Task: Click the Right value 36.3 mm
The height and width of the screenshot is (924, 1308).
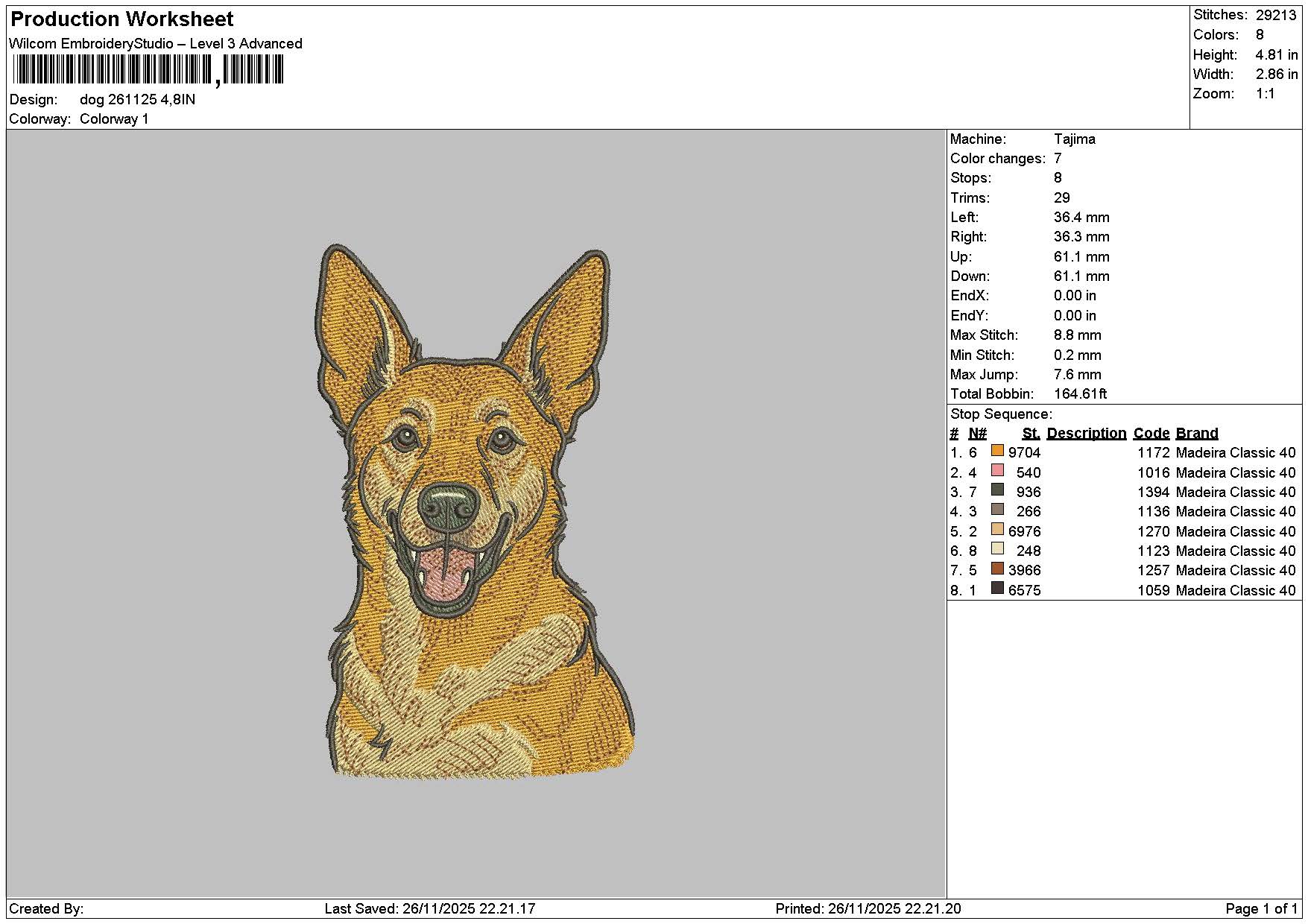Action: [1081, 236]
